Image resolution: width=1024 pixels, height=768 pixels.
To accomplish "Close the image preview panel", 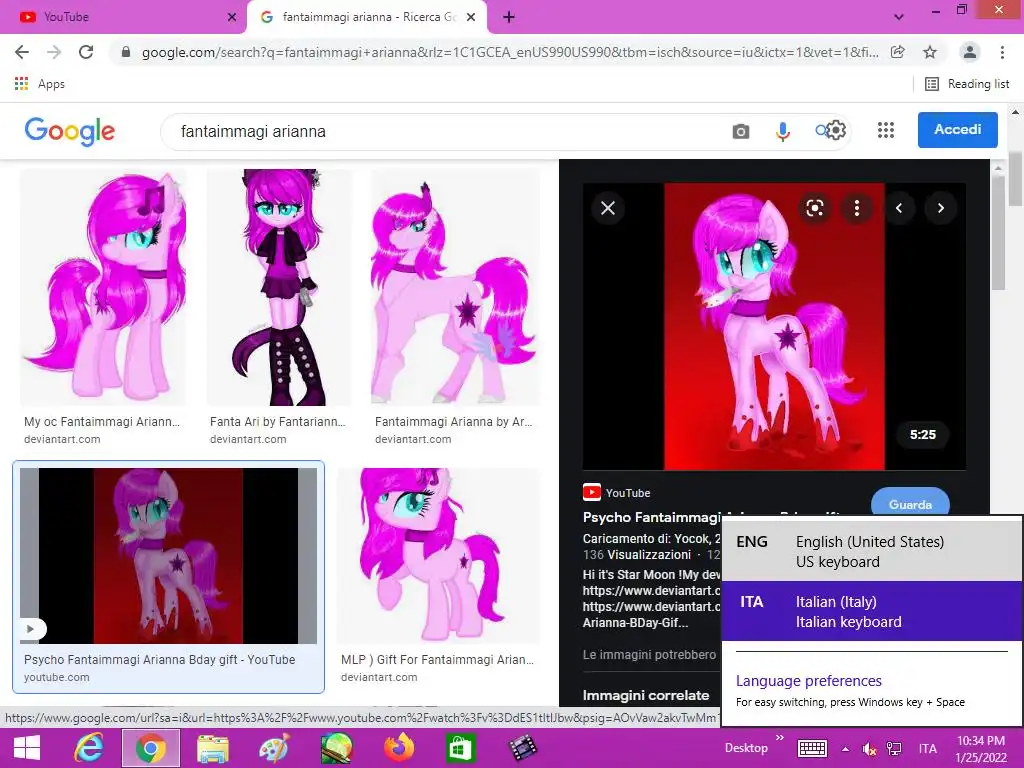I will pyautogui.click(x=608, y=208).
